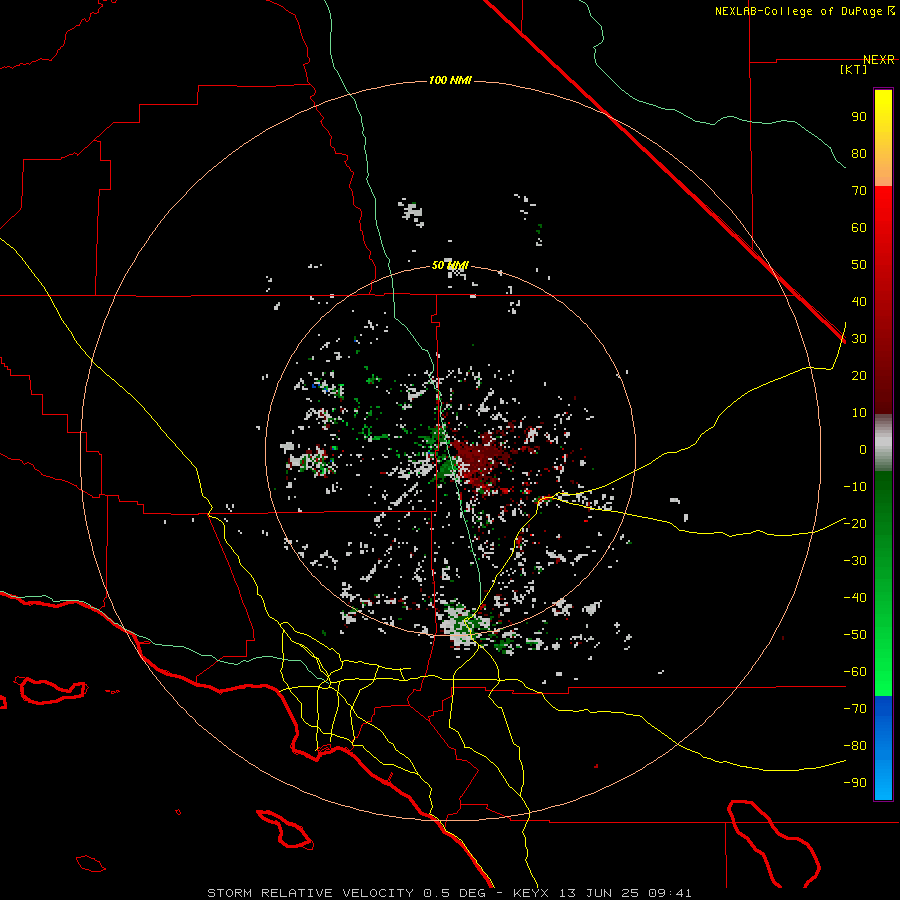Click the -30 value on velocity scale
Viewport: 900px width, 900px height.
point(855,561)
